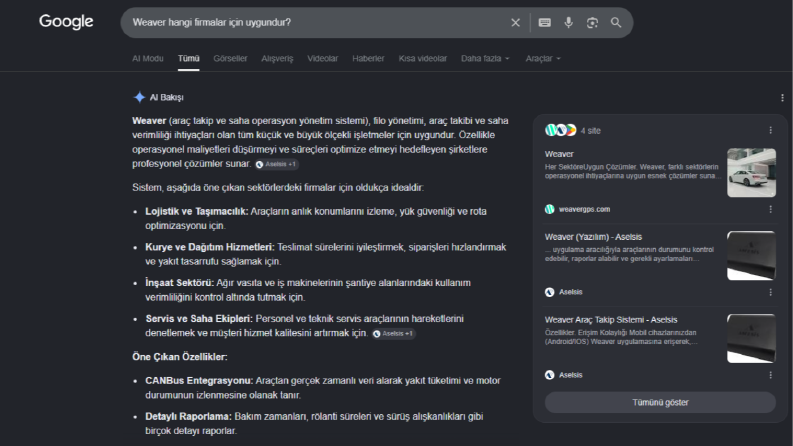Open the Weaver source card title
Image resolution: width=793 pixels, height=446 pixels.
point(559,154)
